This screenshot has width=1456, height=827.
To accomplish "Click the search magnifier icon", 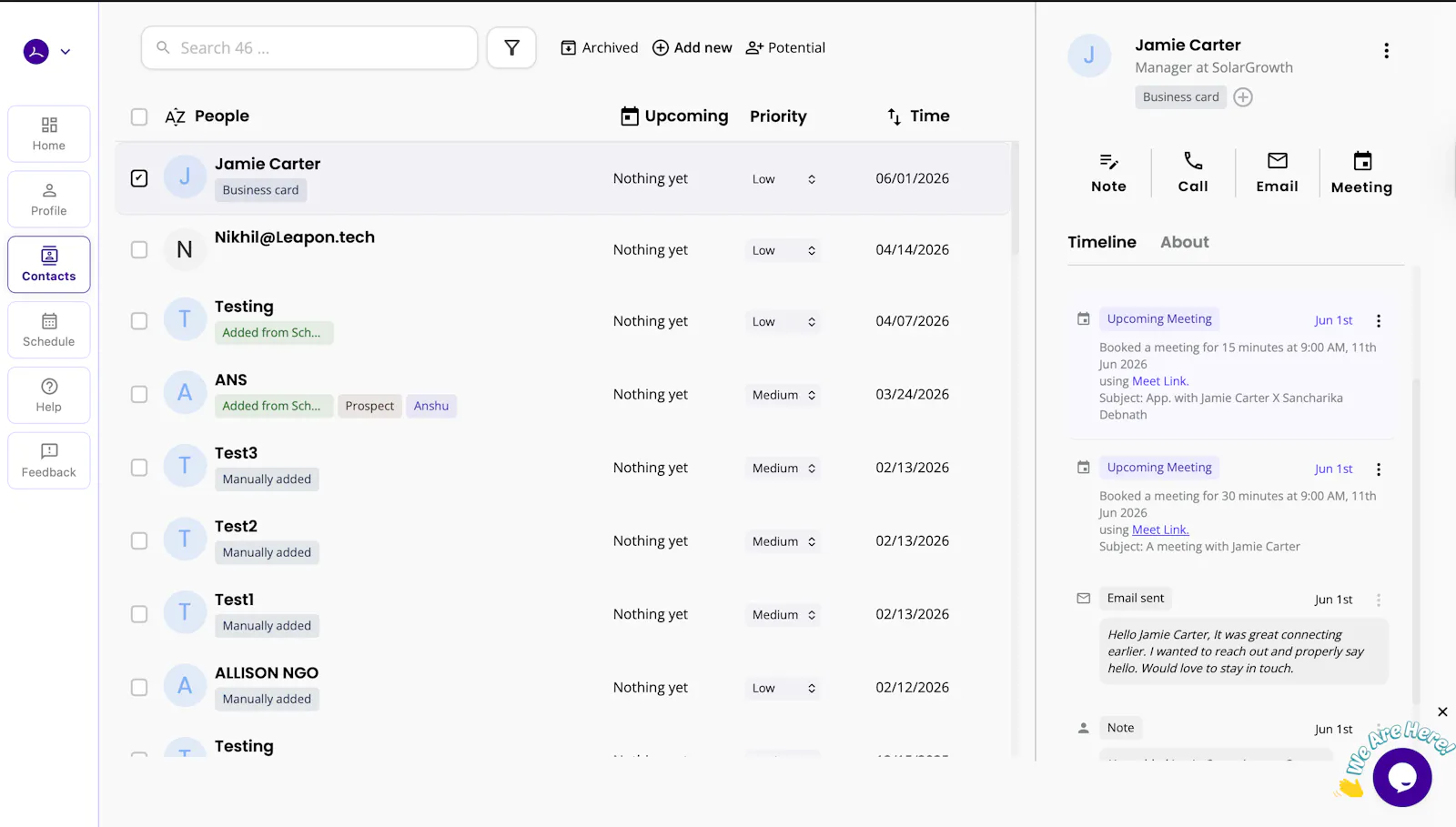I will tap(163, 47).
